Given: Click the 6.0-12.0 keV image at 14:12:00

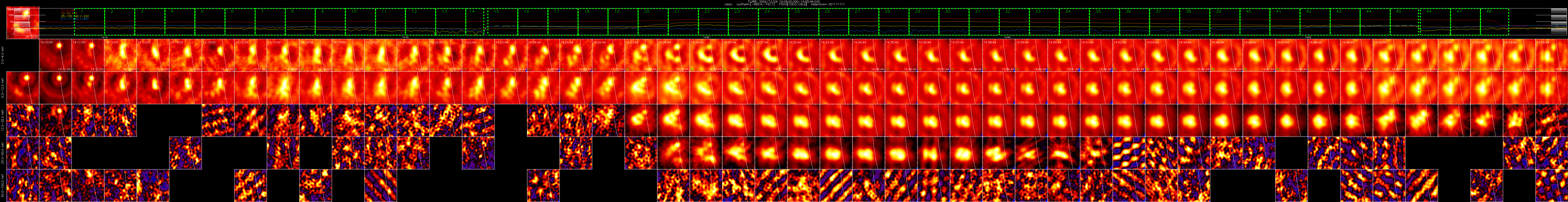Looking at the screenshot, I should pos(121,88).
